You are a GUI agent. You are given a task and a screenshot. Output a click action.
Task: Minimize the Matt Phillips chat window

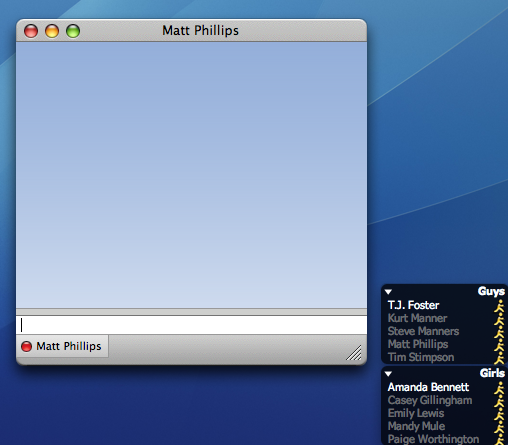pos(52,31)
